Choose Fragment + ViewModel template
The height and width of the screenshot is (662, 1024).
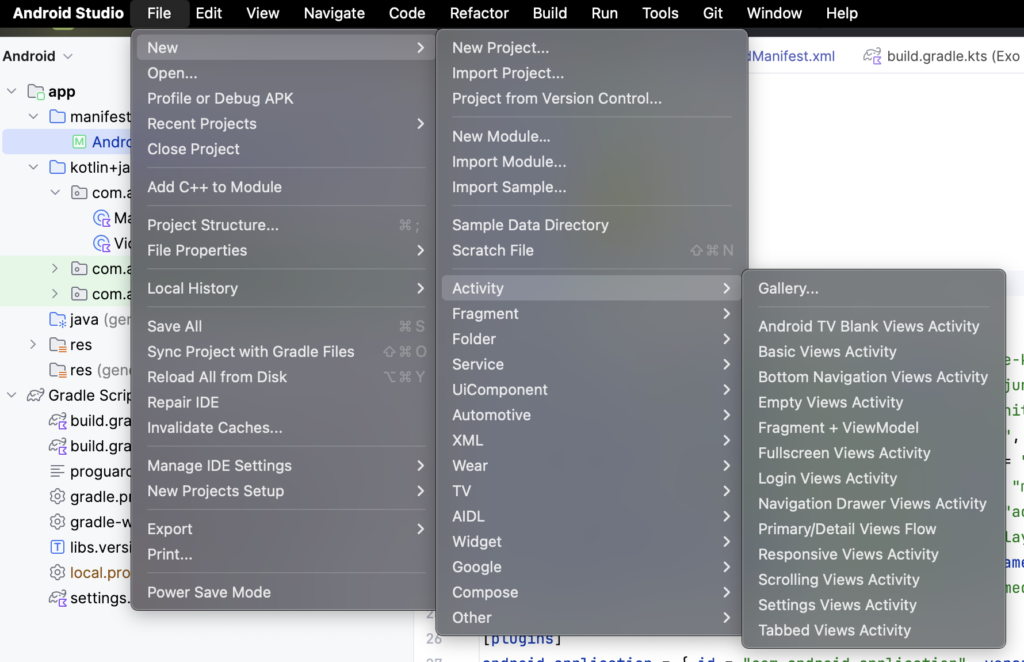(x=873, y=428)
